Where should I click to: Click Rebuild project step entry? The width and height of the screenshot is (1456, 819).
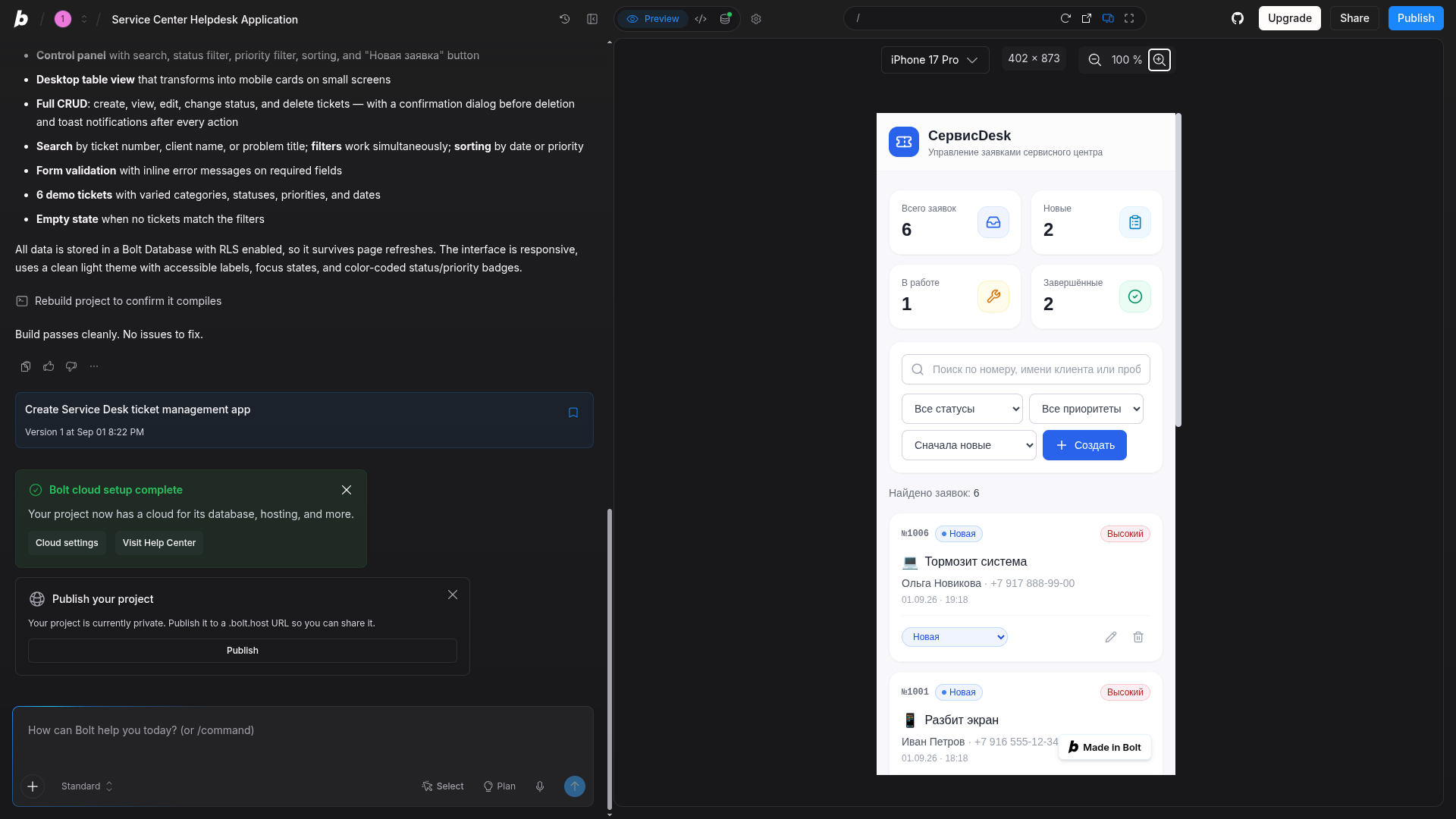119,301
